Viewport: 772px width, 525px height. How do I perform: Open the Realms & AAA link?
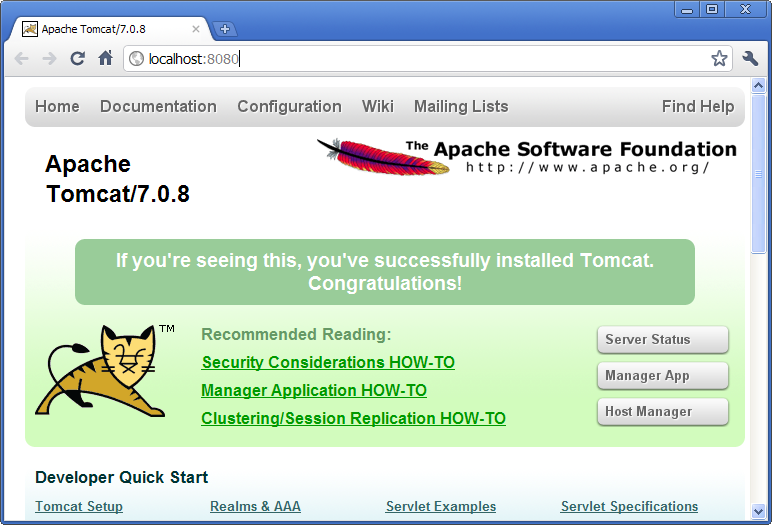tap(255, 506)
